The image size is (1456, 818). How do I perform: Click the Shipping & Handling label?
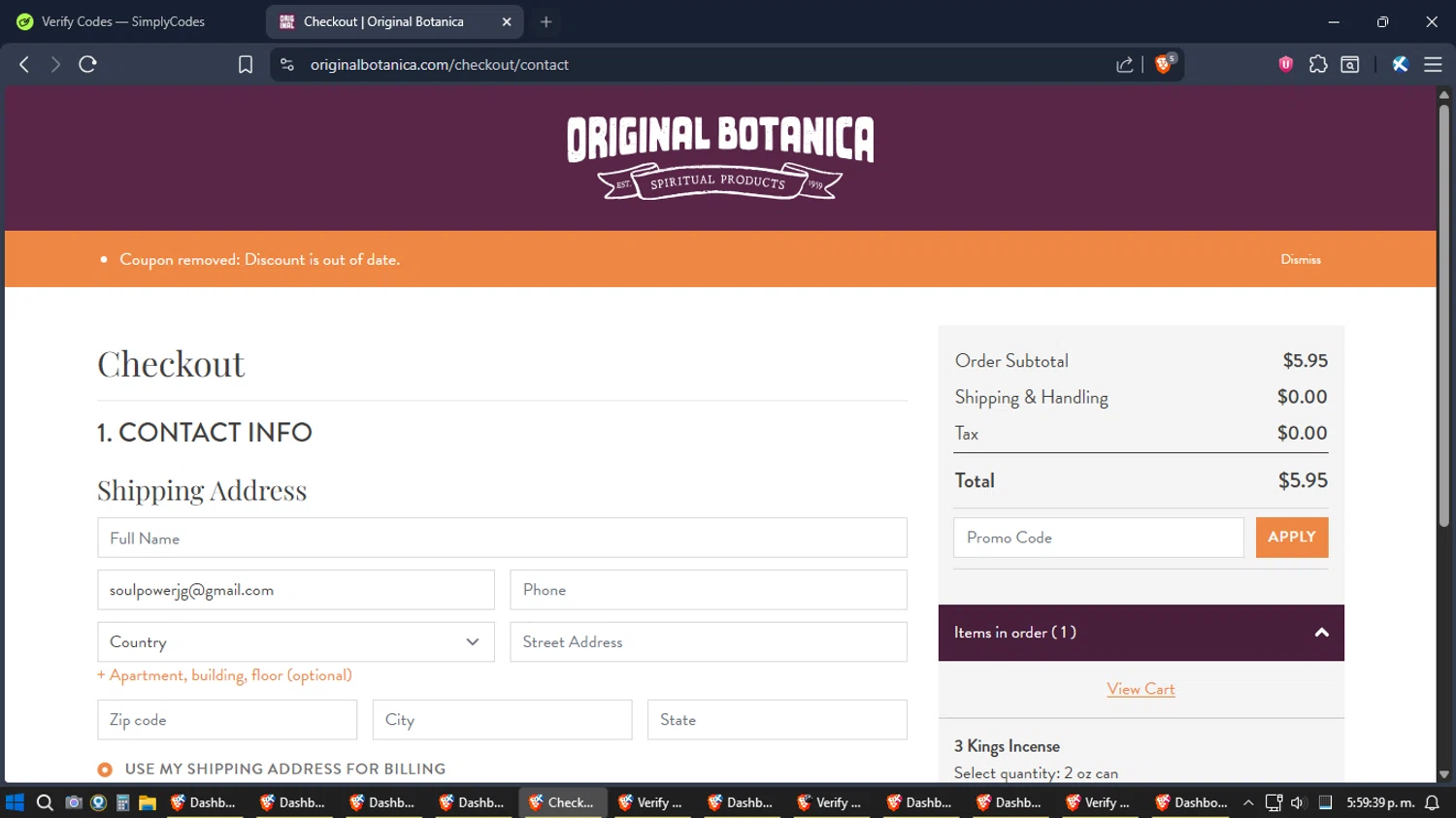[1031, 398]
